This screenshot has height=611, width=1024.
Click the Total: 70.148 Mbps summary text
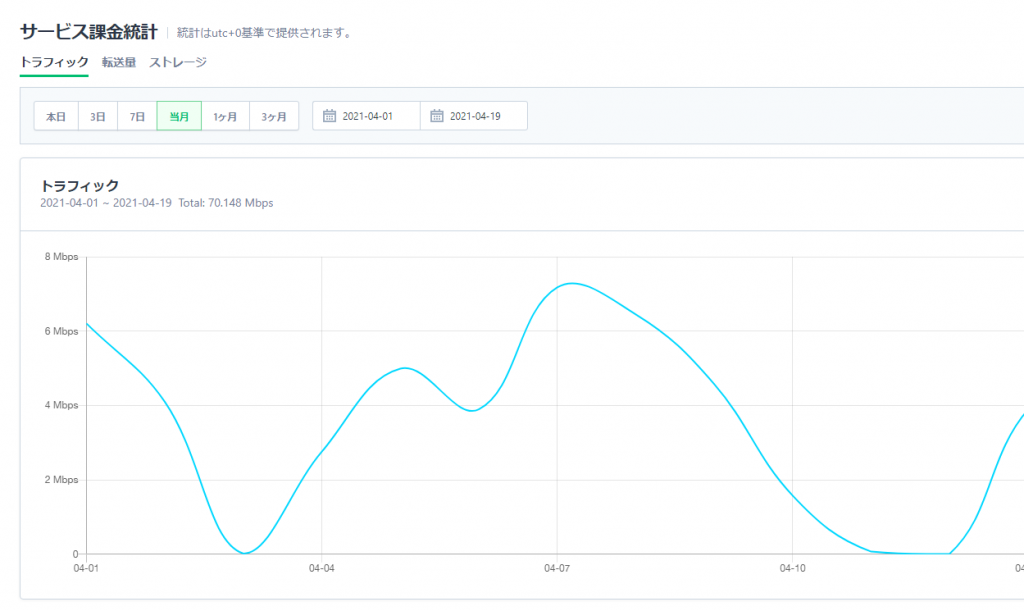pyautogui.click(x=225, y=203)
